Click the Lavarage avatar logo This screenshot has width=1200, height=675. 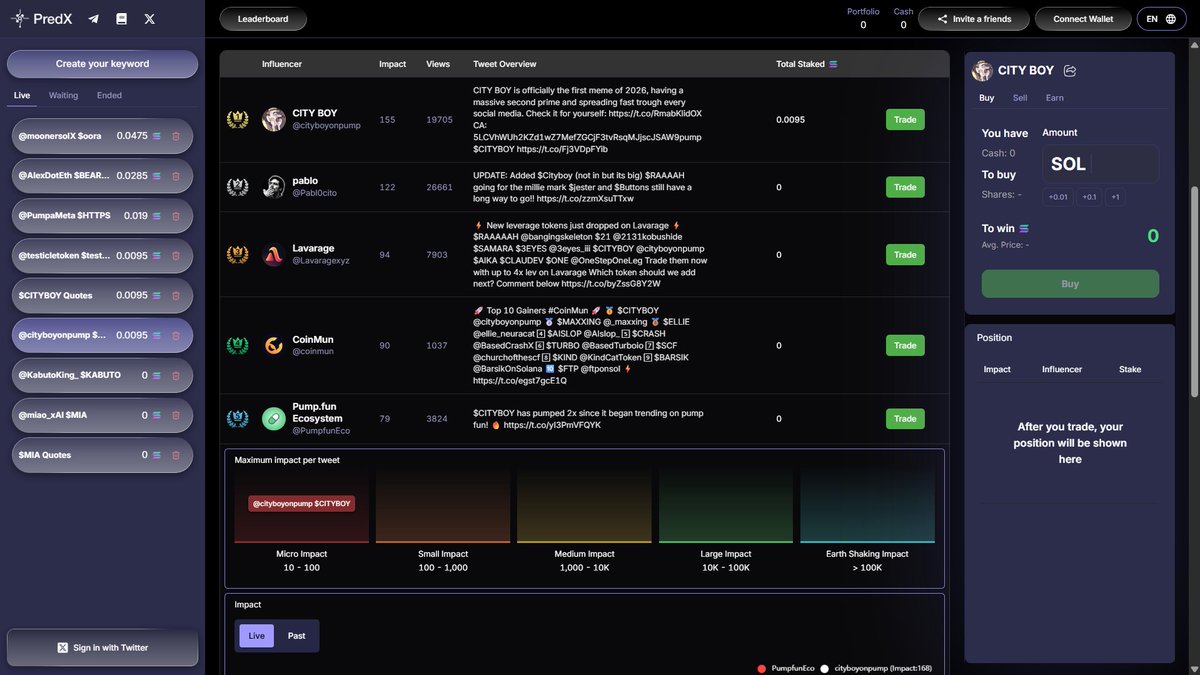[274, 255]
